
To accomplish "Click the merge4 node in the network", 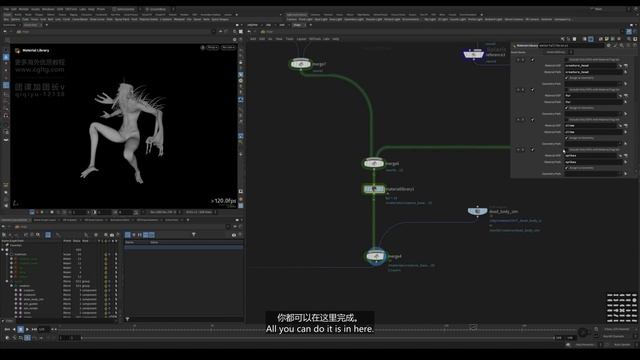I will tap(376, 256).
